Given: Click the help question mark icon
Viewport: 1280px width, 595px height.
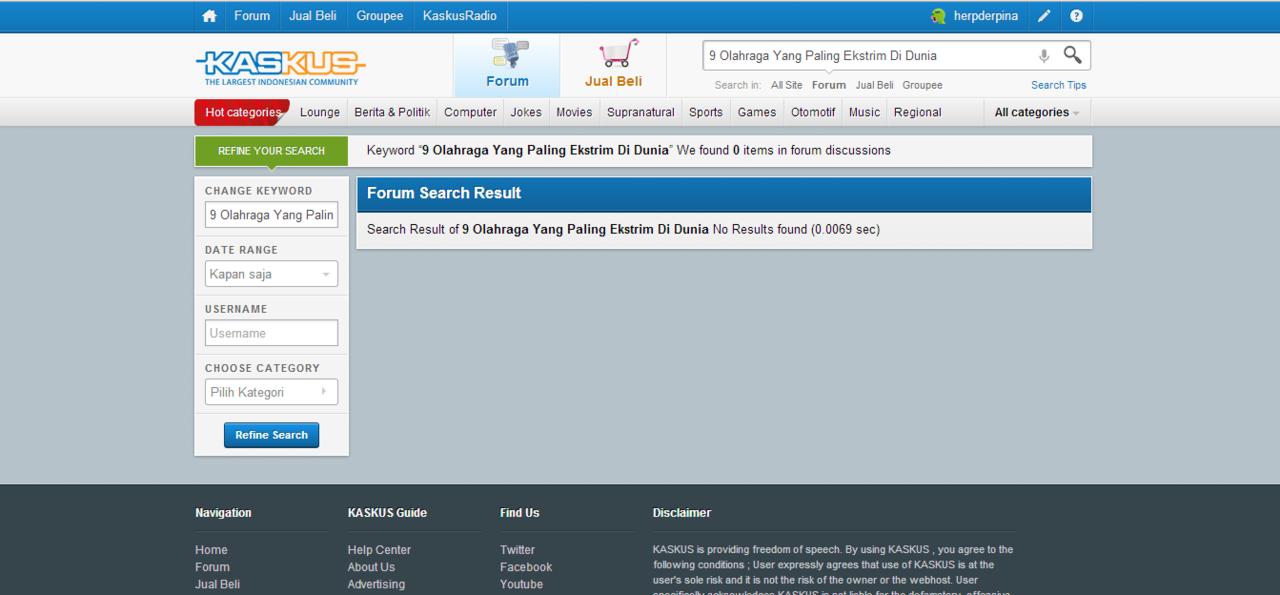Looking at the screenshot, I should 1076,16.
